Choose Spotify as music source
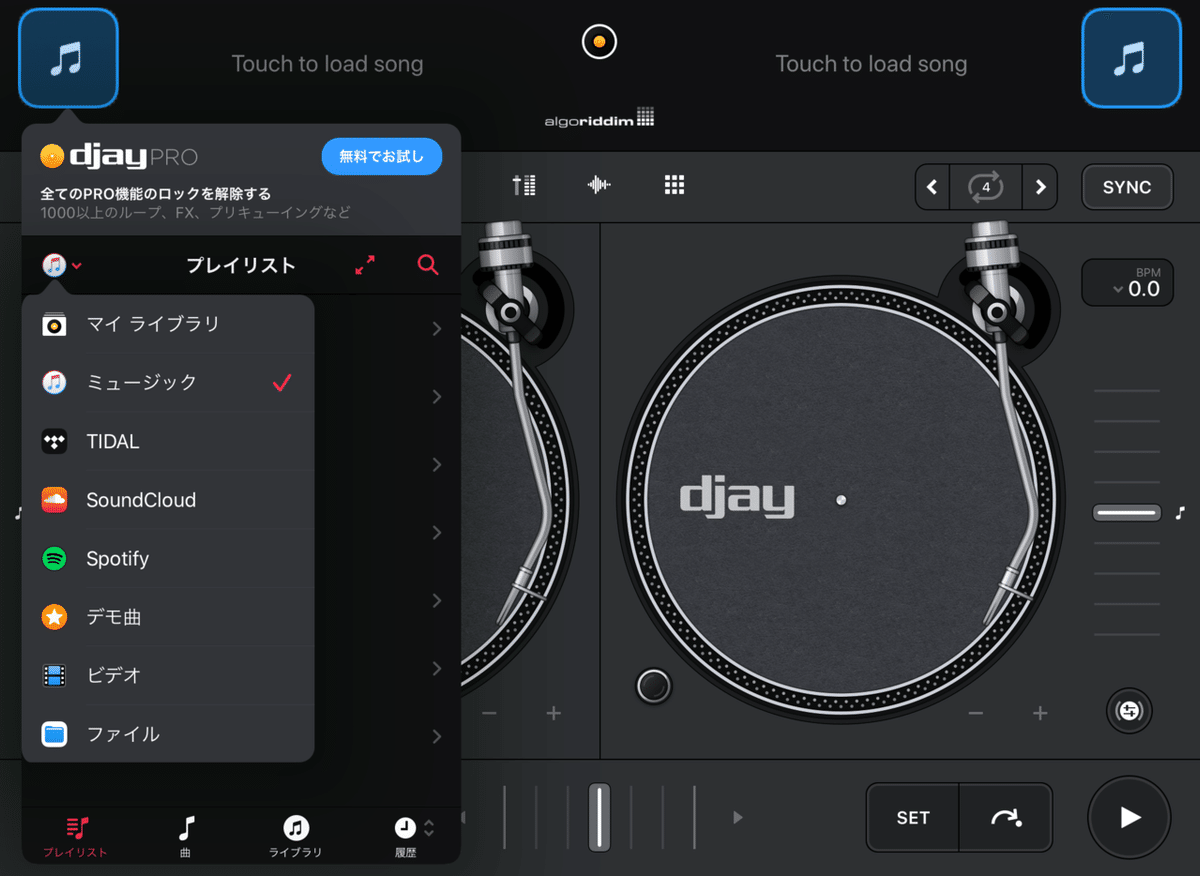The image size is (1200, 876). coord(168,558)
